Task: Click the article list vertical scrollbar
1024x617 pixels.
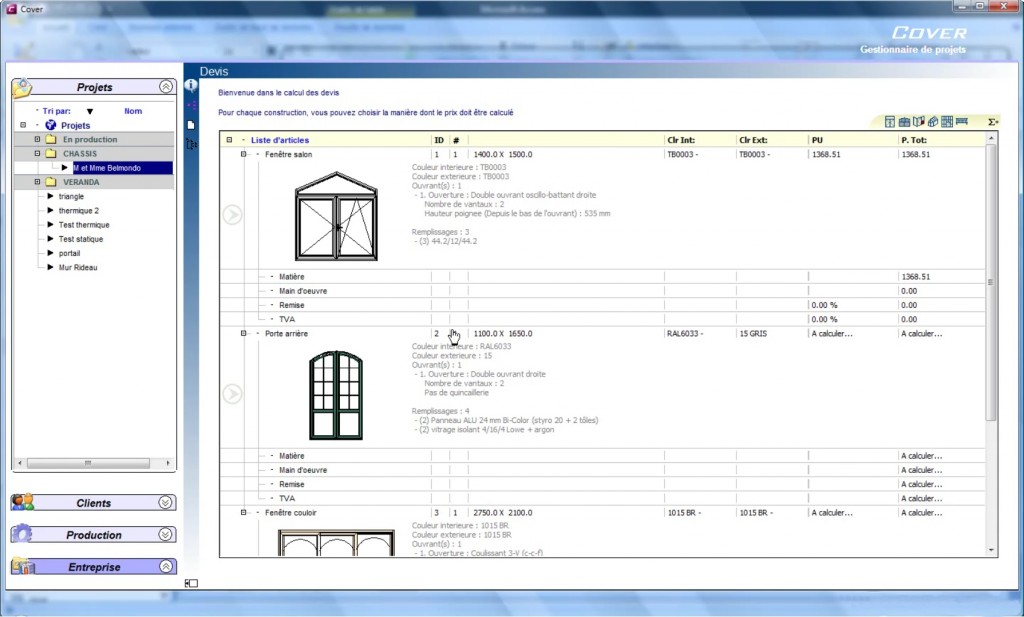Action: (991, 282)
